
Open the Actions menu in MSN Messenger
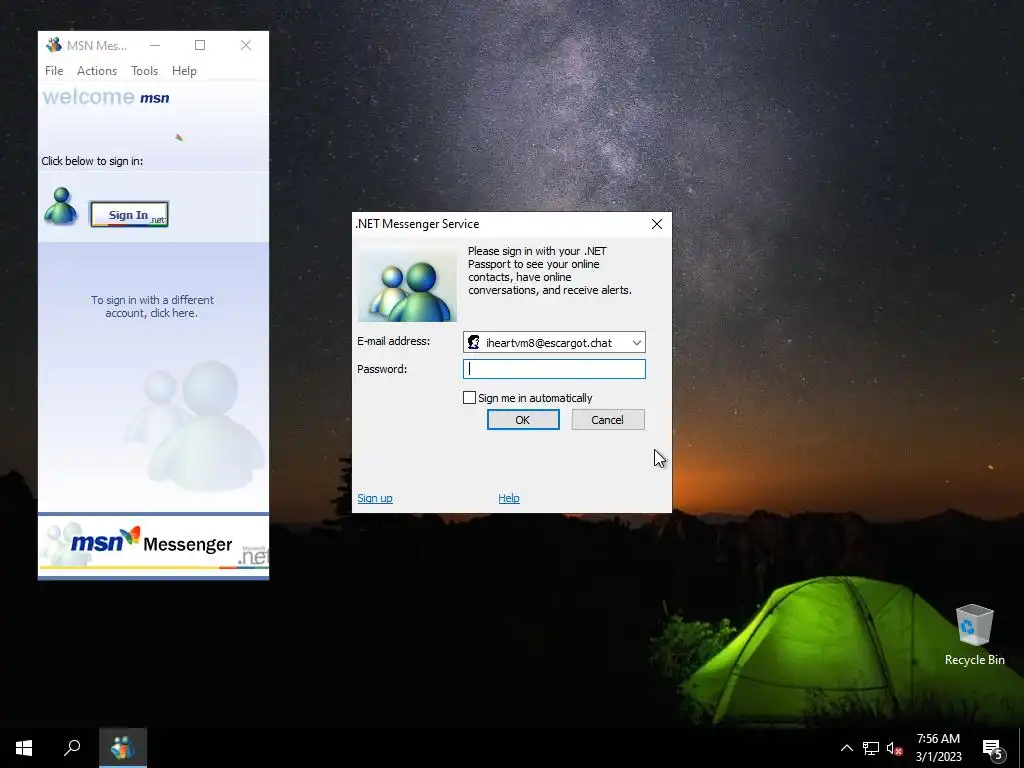click(97, 71)
